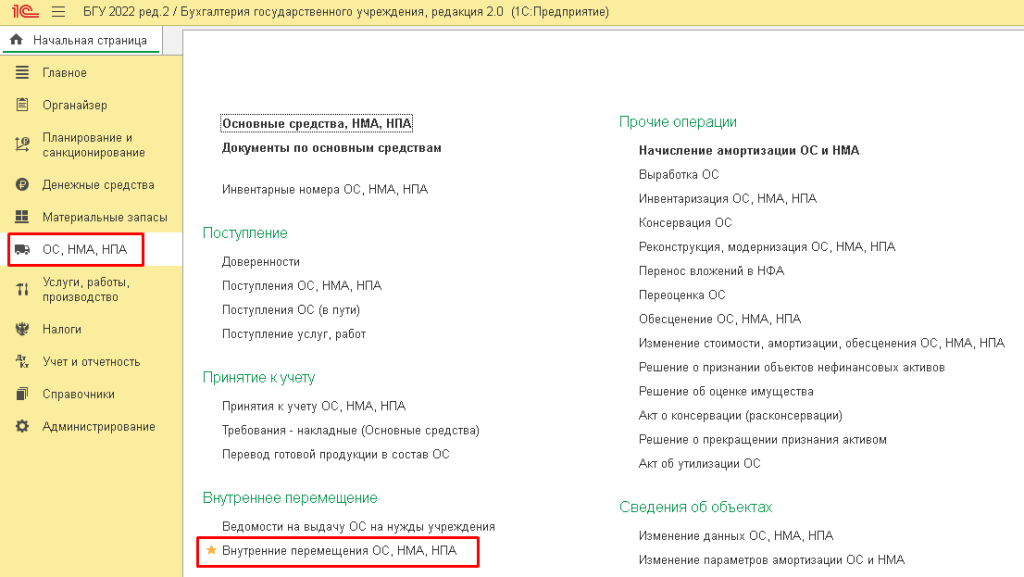1024x577 pixels.
Task: Select Услуги, работы, производство section
Action: (85, 289)
